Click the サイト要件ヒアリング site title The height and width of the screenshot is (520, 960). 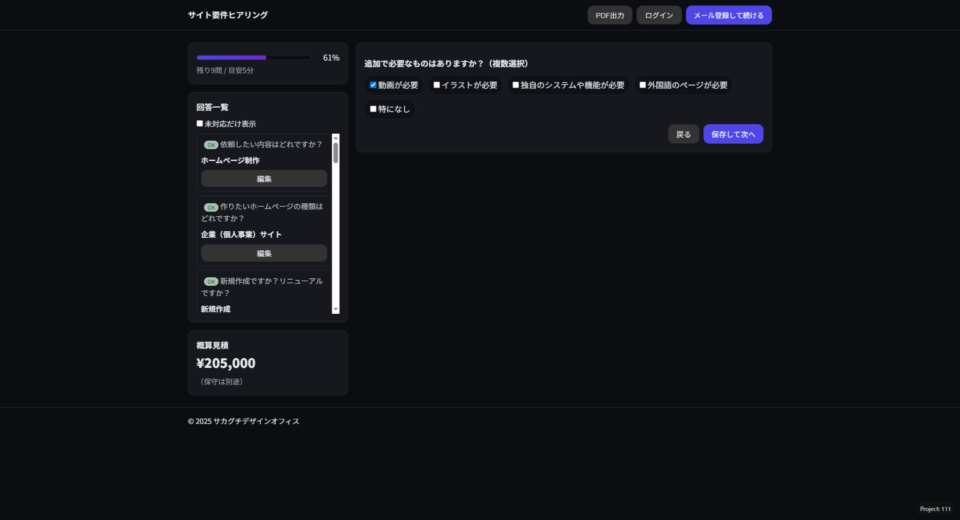click(227, 15)
